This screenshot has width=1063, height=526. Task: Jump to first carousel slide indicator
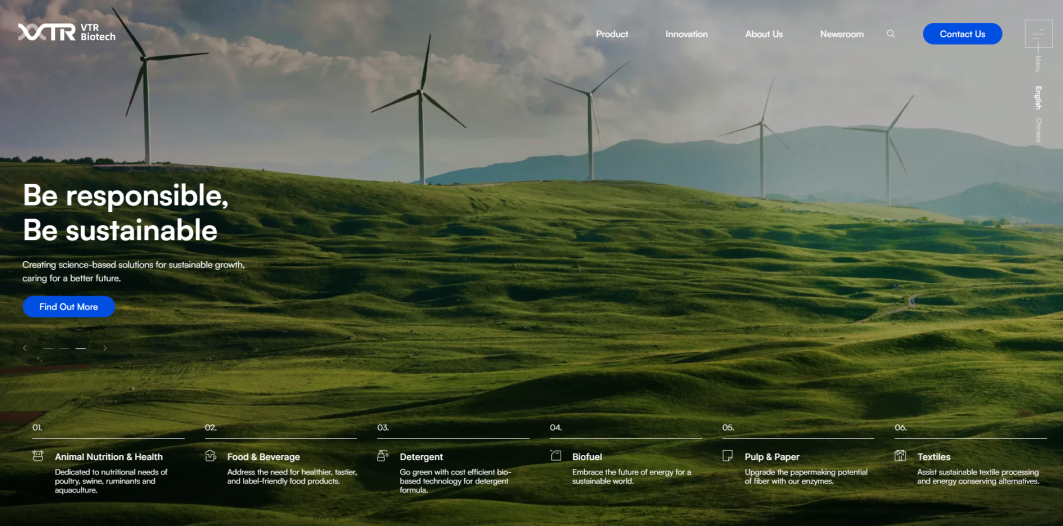47,348
